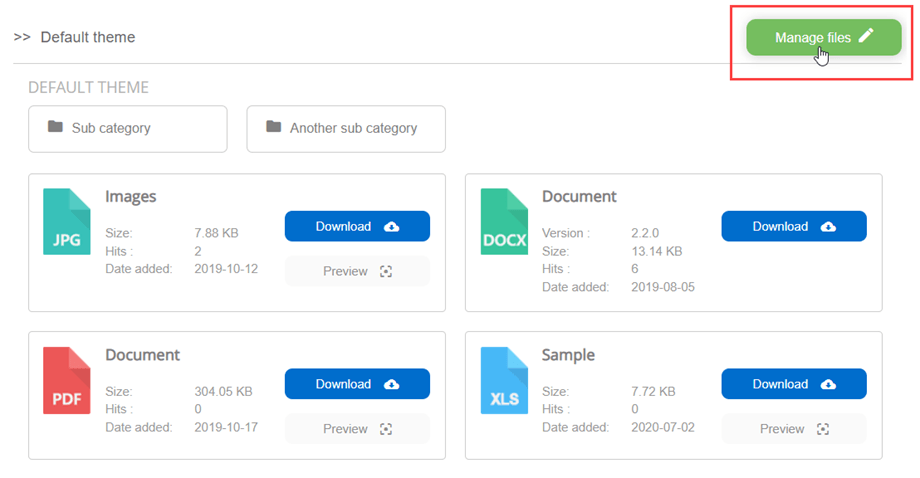Click the Default theme breadcrumb
920x478 pixels.
point(88,37)
